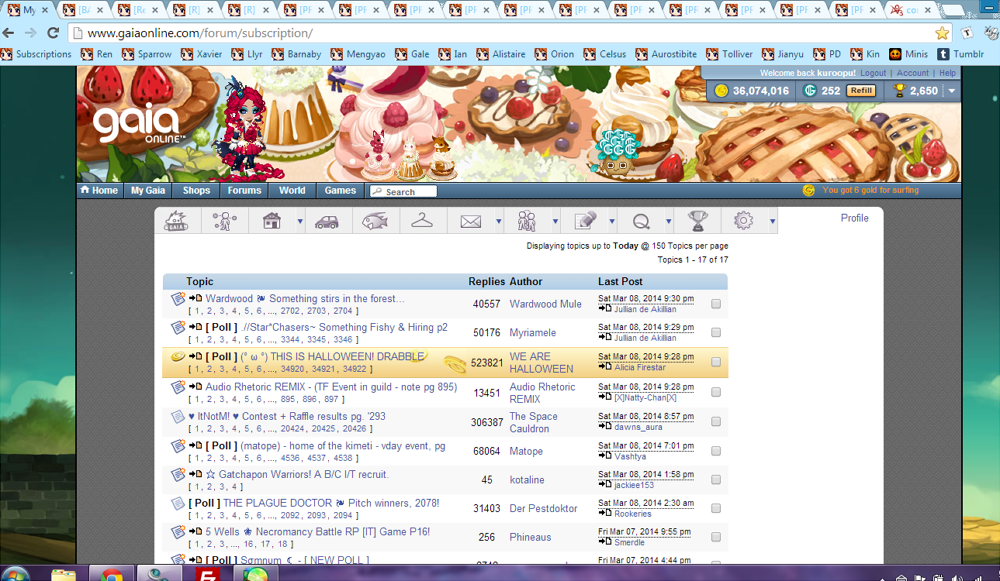Check the ItNotM Contest topic checkbox
Image resolution: width=1000 pixels, height=581 pixels.
coord(716,422)
